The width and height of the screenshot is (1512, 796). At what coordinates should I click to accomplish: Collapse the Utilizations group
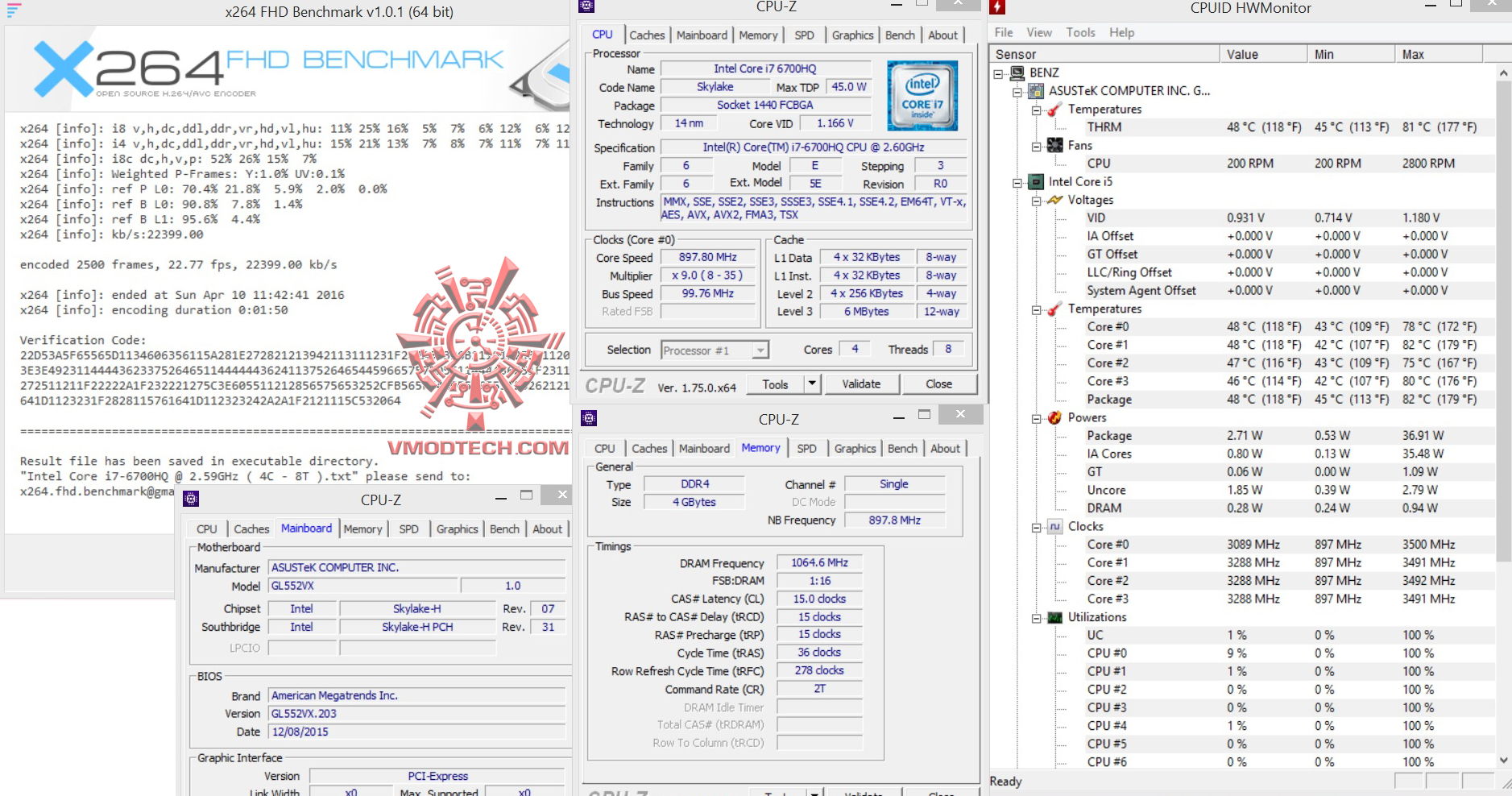(1037, 618)
